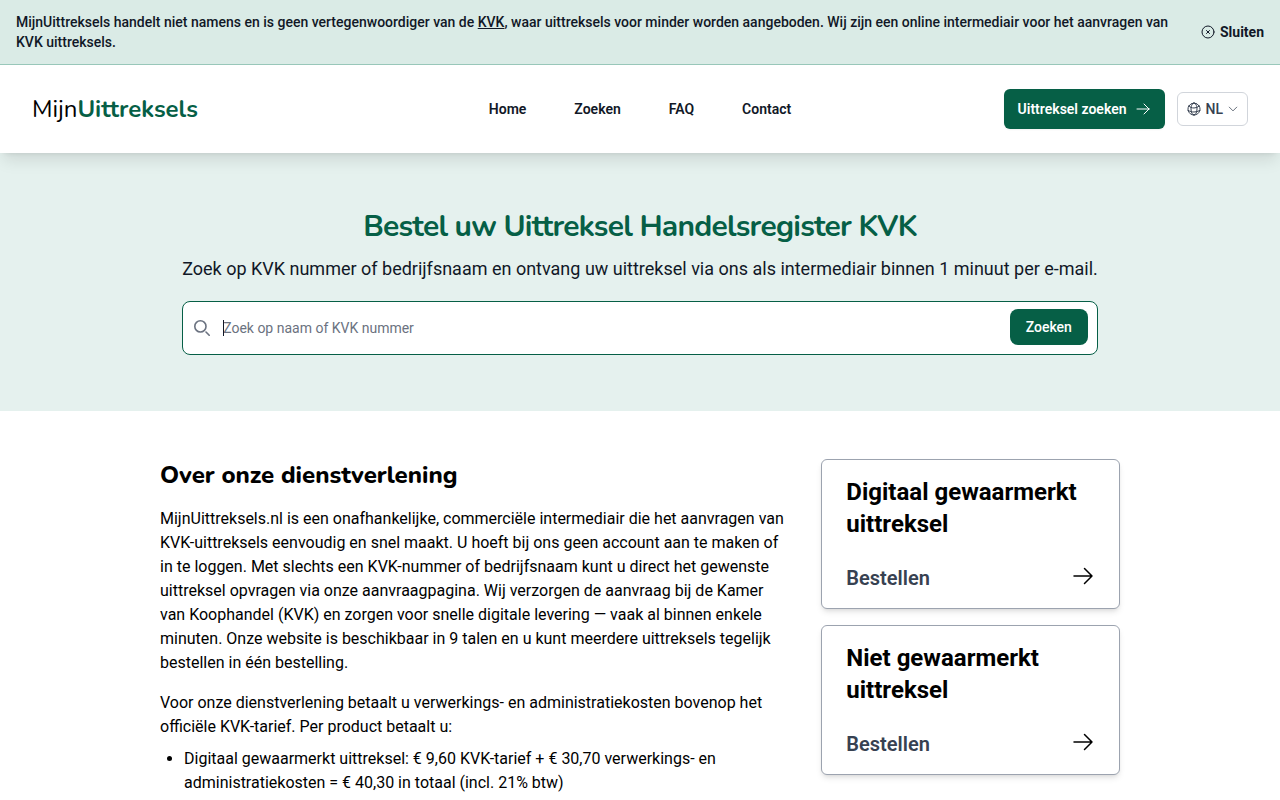Click the 'Digitaal gewaarmerkt uittreksel' card title
This screenshot has width=1280, height=800.
click(x=961, y=508)
